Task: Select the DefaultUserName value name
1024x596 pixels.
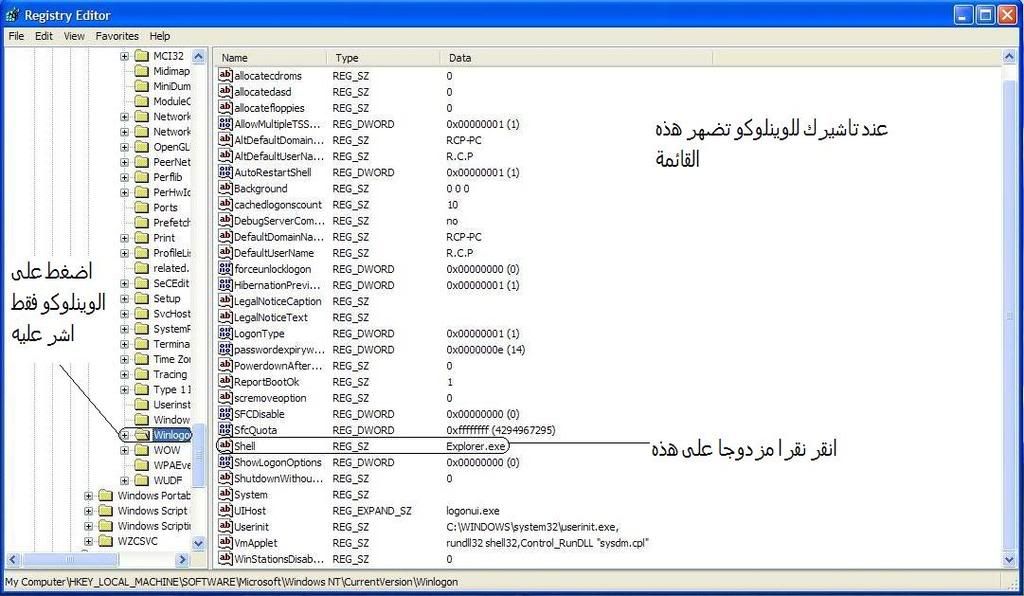Action: [x=274, y=253]
